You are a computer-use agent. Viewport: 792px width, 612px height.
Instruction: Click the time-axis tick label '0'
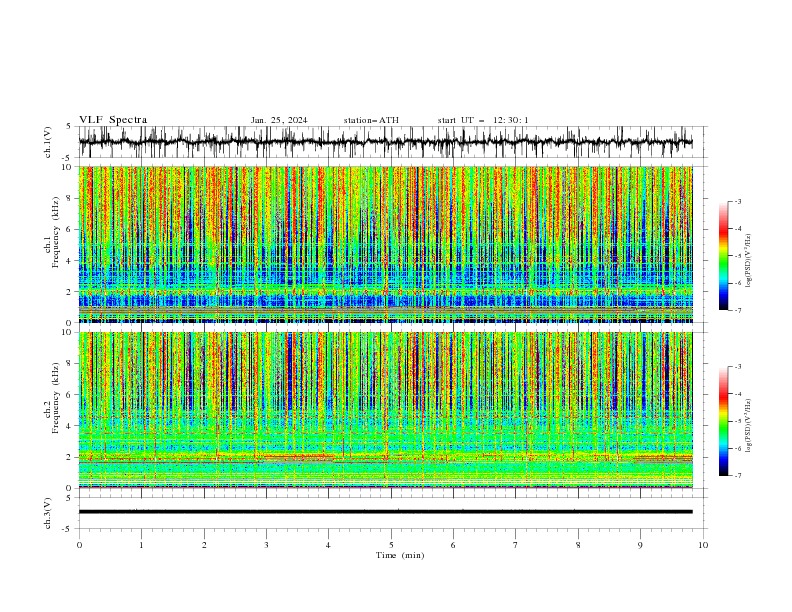pyautogui.click(x=79, y=545)
